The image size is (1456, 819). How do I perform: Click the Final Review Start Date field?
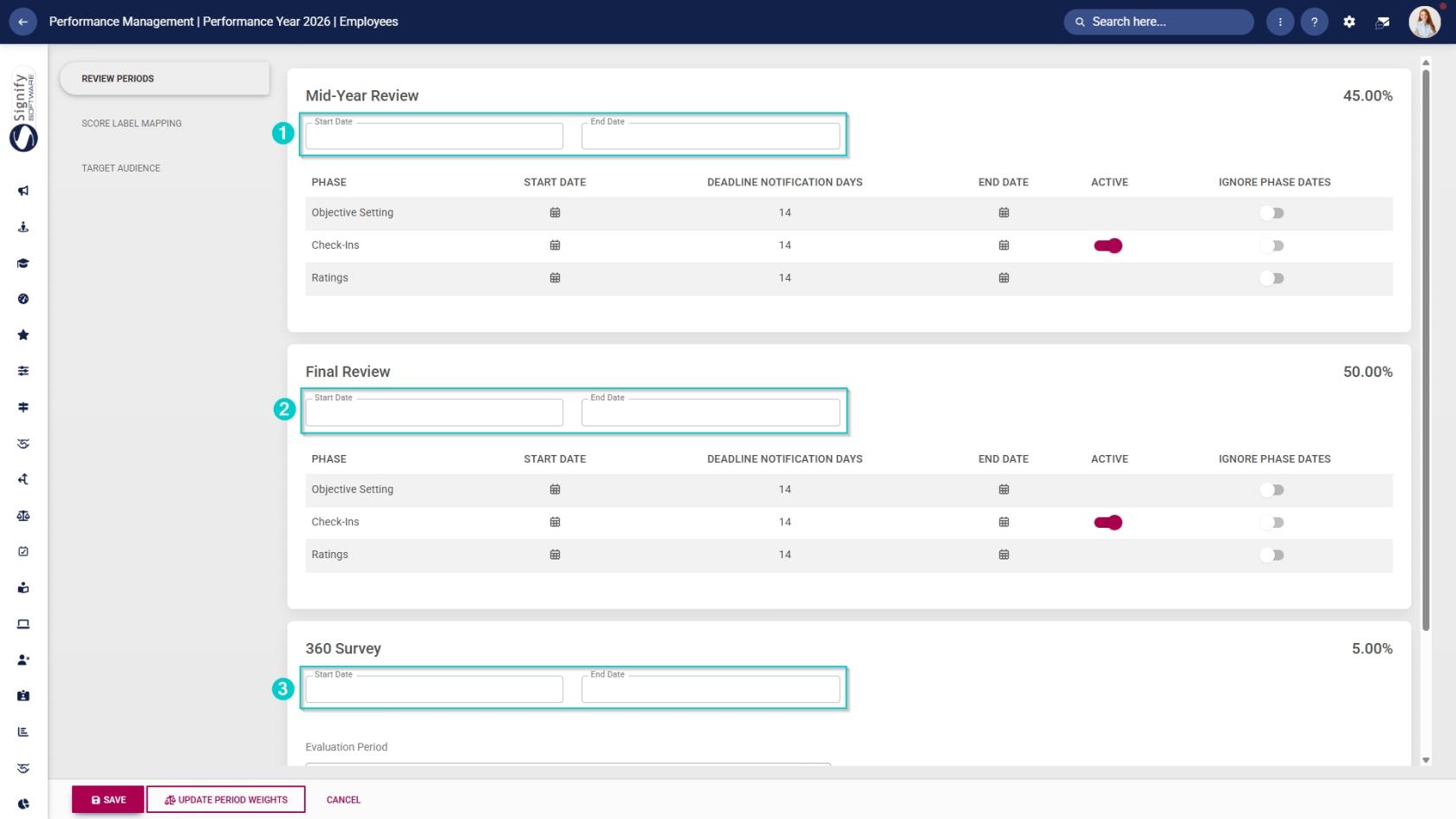pyautogui.click(x=434, y=412)
